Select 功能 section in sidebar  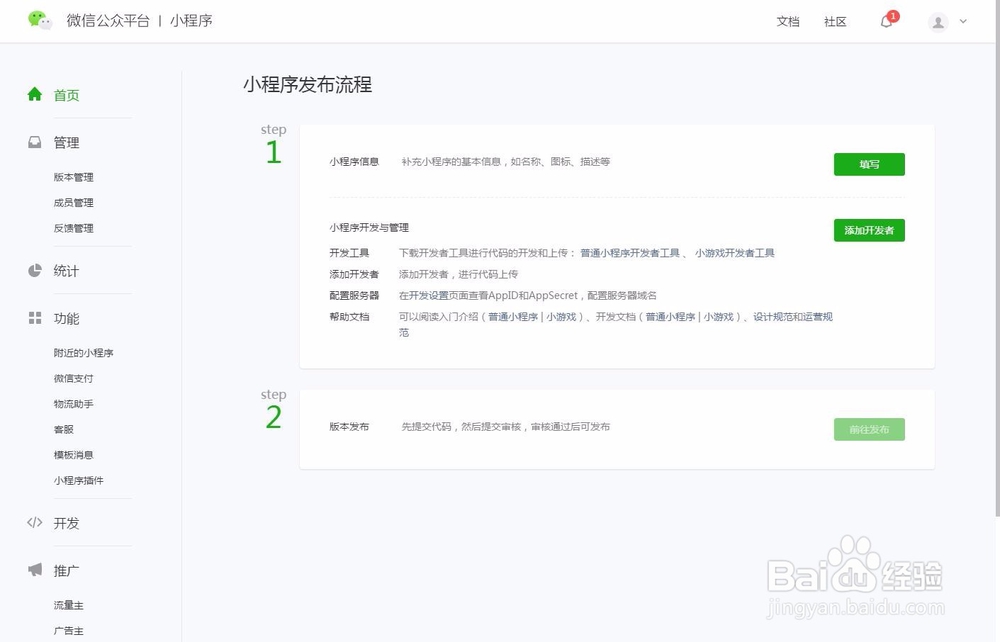tap(66, 318)
